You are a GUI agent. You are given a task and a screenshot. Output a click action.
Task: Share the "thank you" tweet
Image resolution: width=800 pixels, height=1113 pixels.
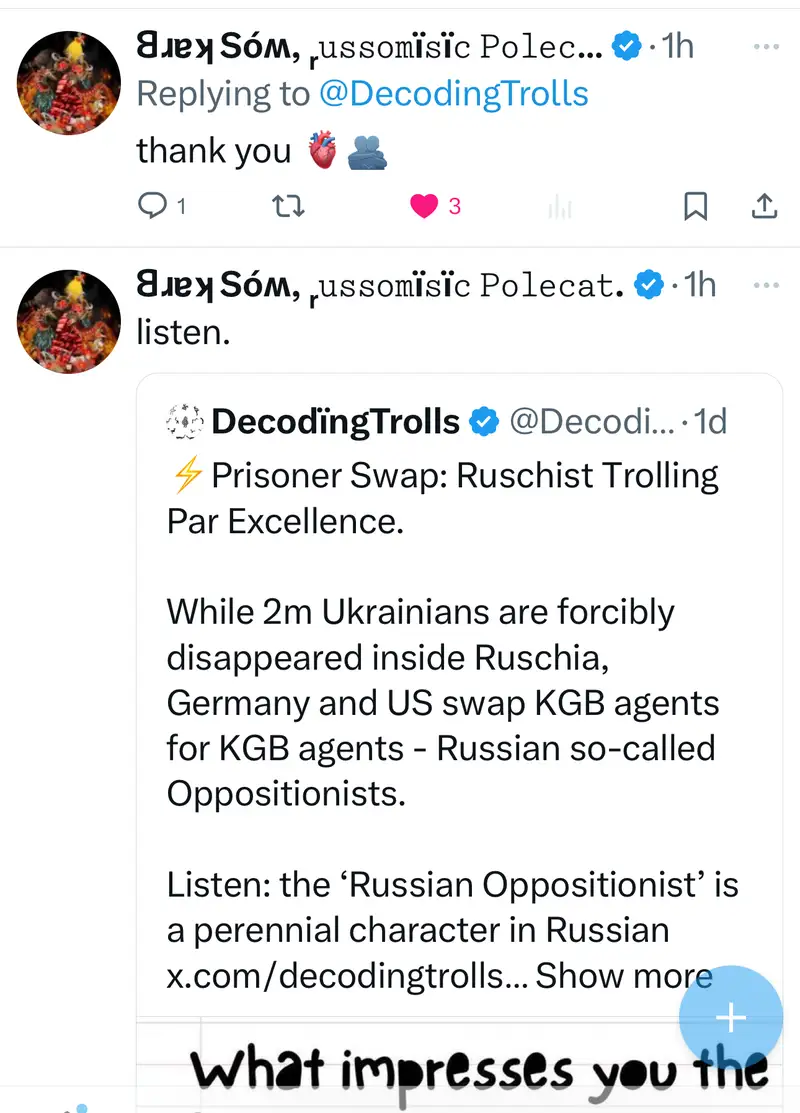[764, 206]
